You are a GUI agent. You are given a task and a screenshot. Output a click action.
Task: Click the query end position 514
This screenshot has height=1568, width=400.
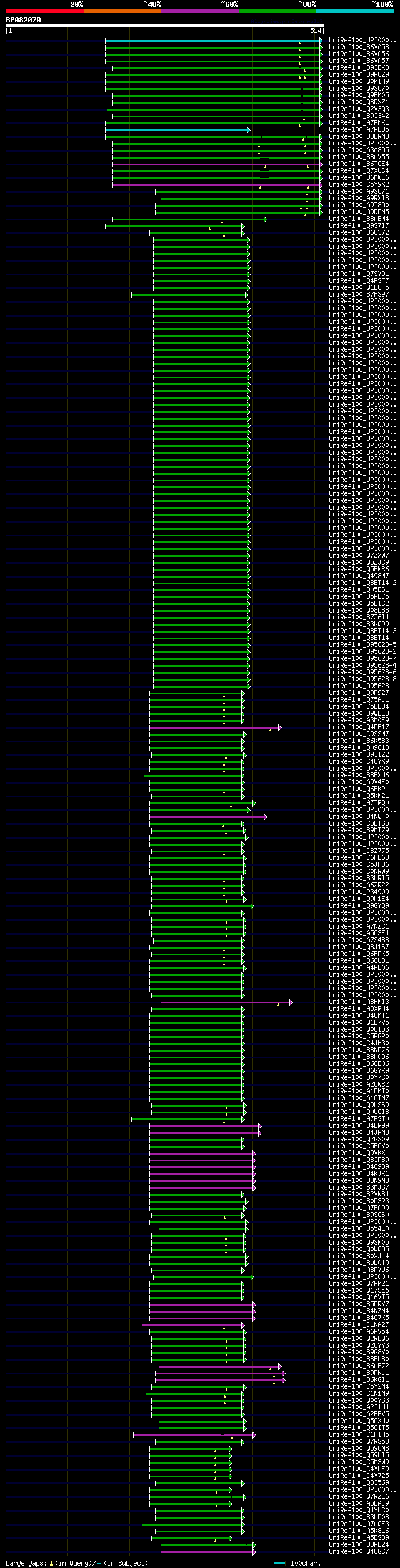tap(315, 31)
